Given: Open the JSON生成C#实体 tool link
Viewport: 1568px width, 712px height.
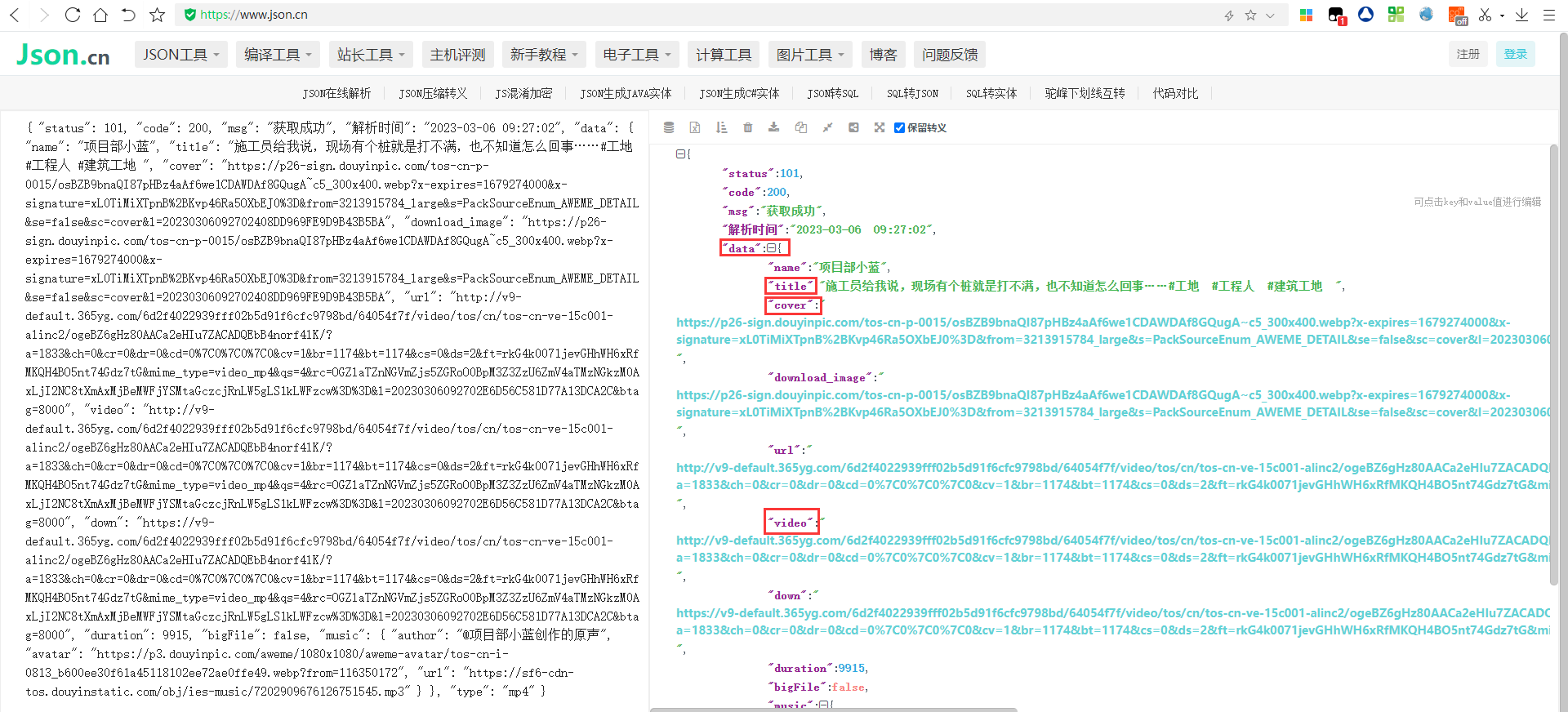Looking at the screenshot, I should pyautogui.click(x=739, y=93).
